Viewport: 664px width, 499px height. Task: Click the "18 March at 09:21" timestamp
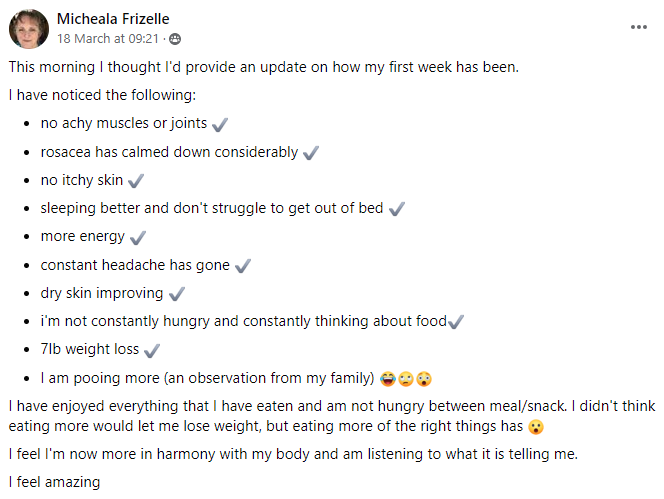pyautogui.click(x=110, y=39)
